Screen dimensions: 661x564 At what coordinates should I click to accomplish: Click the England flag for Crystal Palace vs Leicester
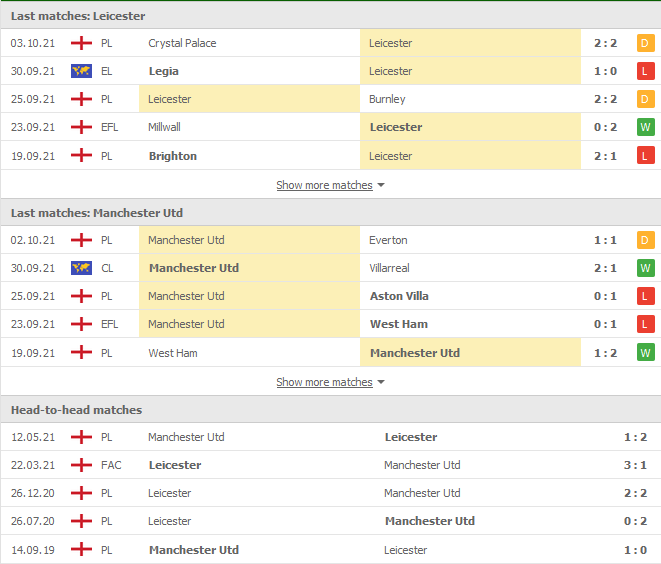tap(81, 43)
